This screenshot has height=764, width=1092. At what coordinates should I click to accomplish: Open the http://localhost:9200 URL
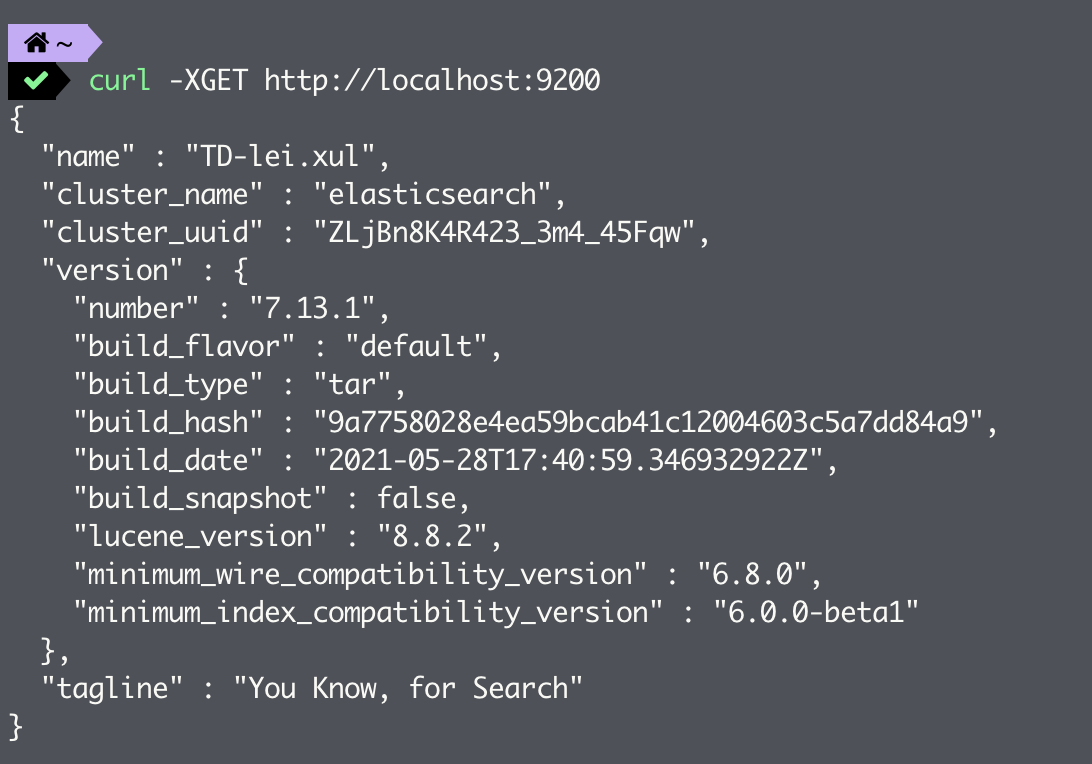pyautogui.click(x=432, y=80)
